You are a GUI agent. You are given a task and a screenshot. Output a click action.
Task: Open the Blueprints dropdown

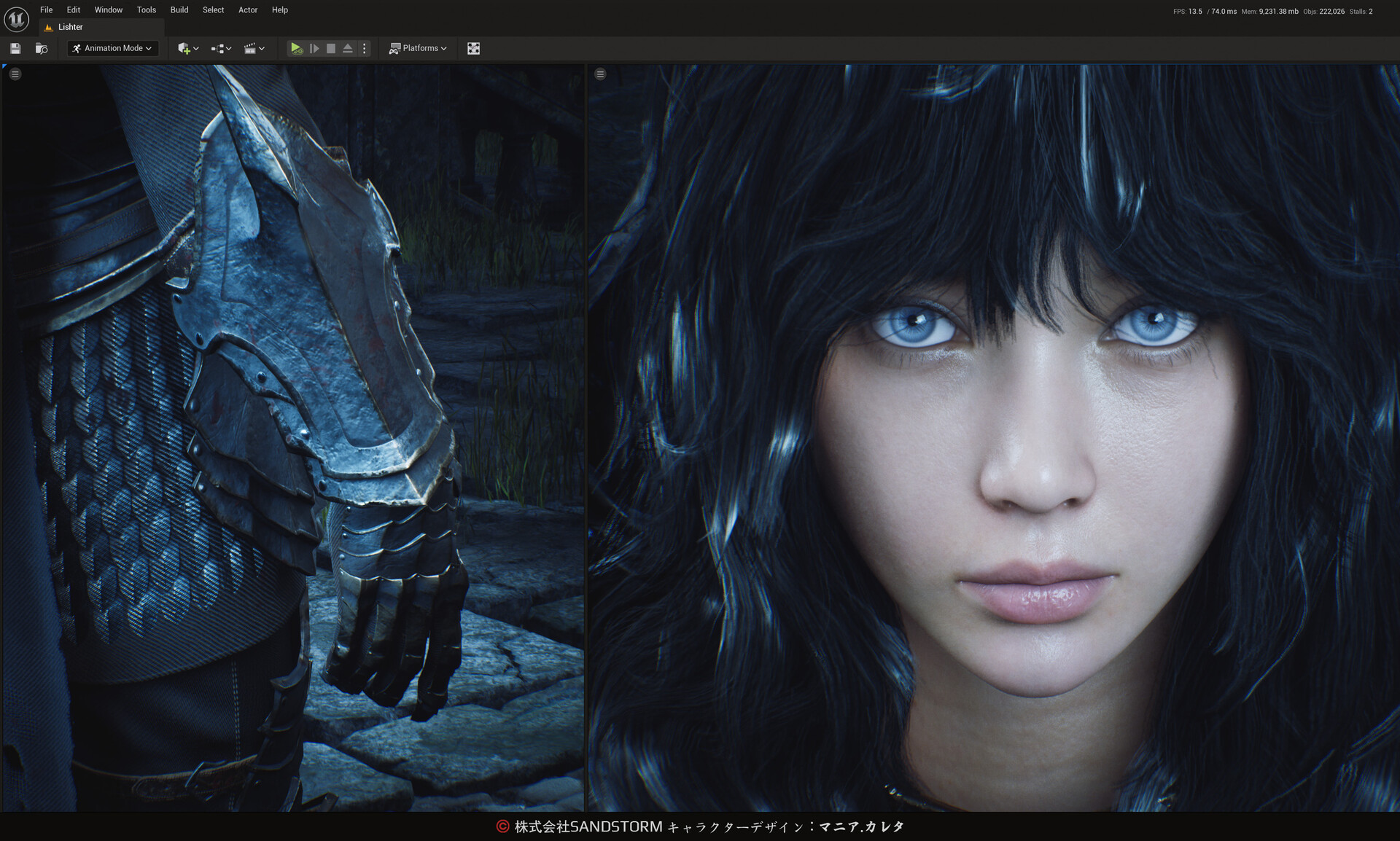[x=221, y=48]
